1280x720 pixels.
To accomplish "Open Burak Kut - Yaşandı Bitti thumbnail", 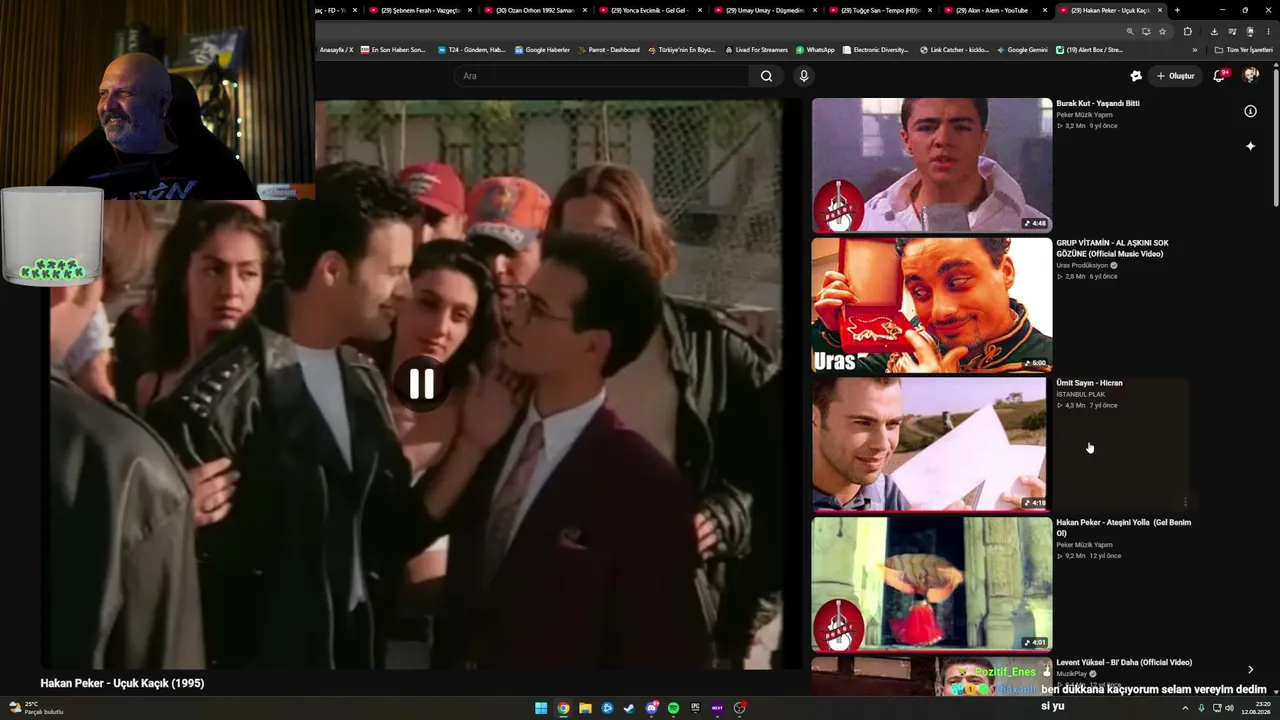I will tap(932, 165).
